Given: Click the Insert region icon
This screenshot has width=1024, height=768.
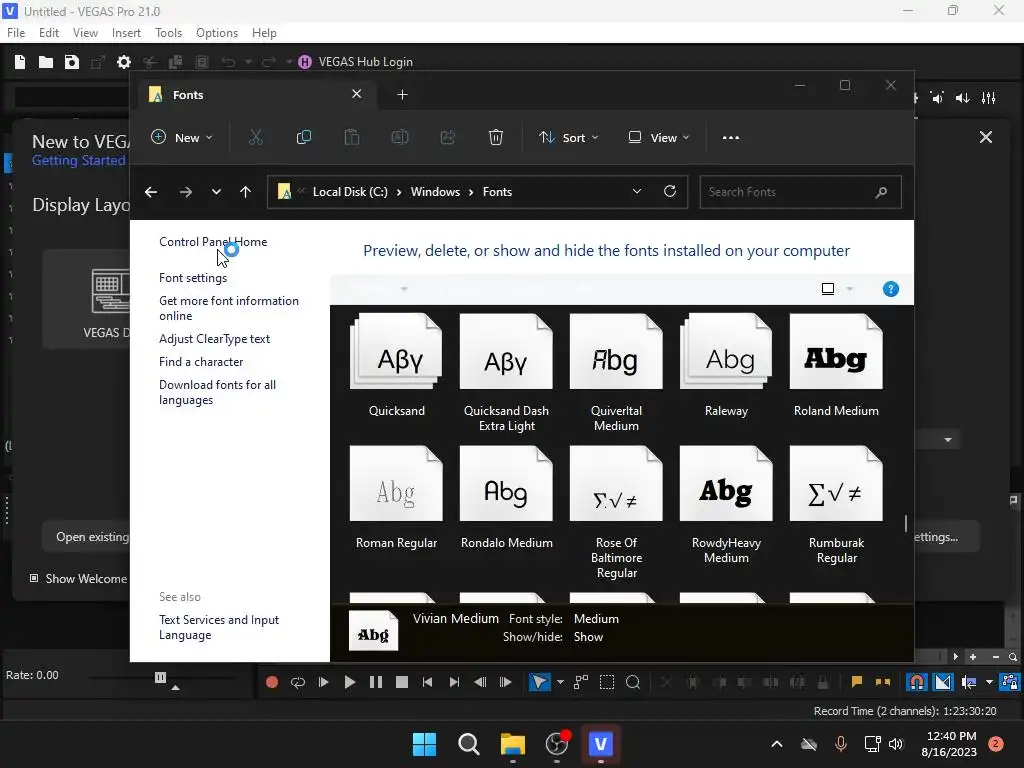Looking at the screenshot, I should click(883, 682).
